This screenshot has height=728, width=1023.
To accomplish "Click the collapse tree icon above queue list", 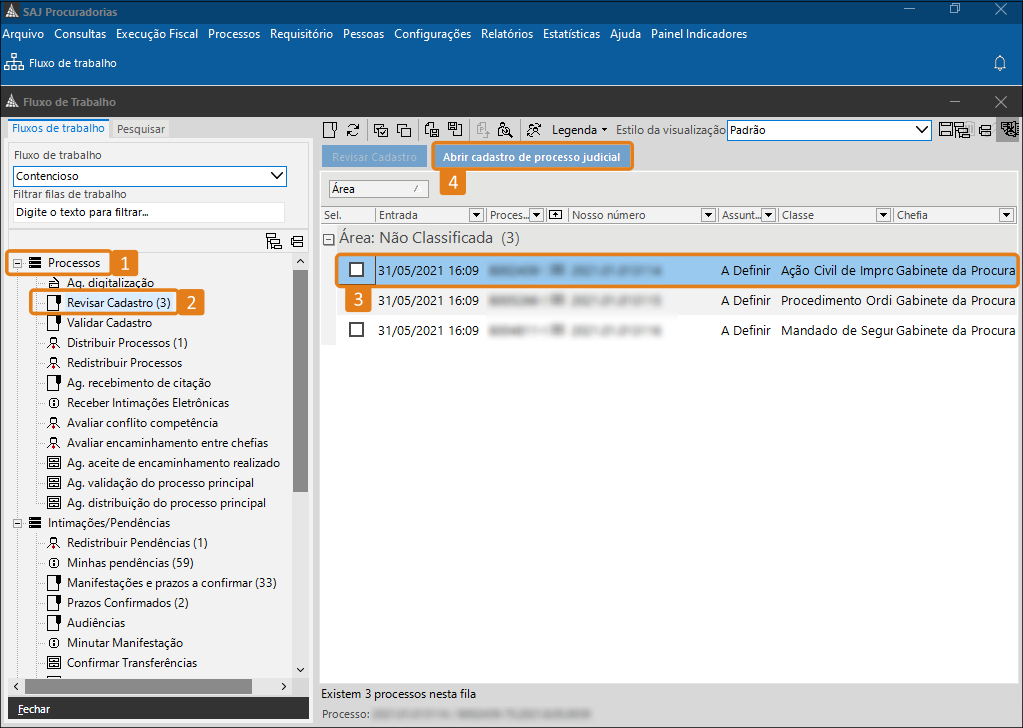I will (x=297, y=241).
